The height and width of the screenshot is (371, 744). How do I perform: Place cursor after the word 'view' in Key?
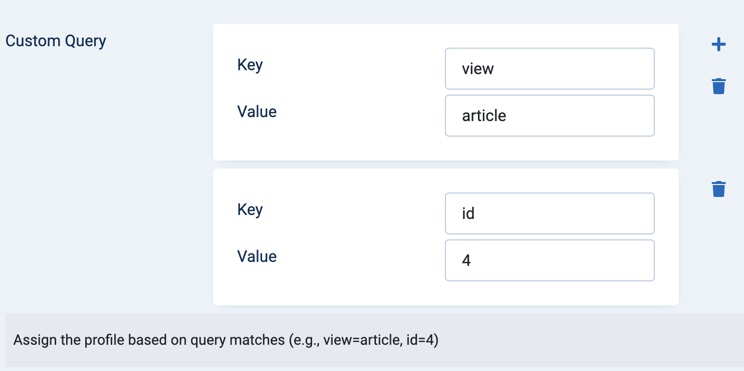[x=495, y=69]
